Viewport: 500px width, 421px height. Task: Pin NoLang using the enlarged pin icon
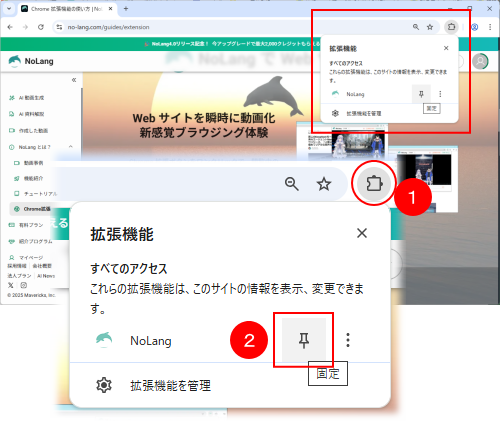(304, 340)
